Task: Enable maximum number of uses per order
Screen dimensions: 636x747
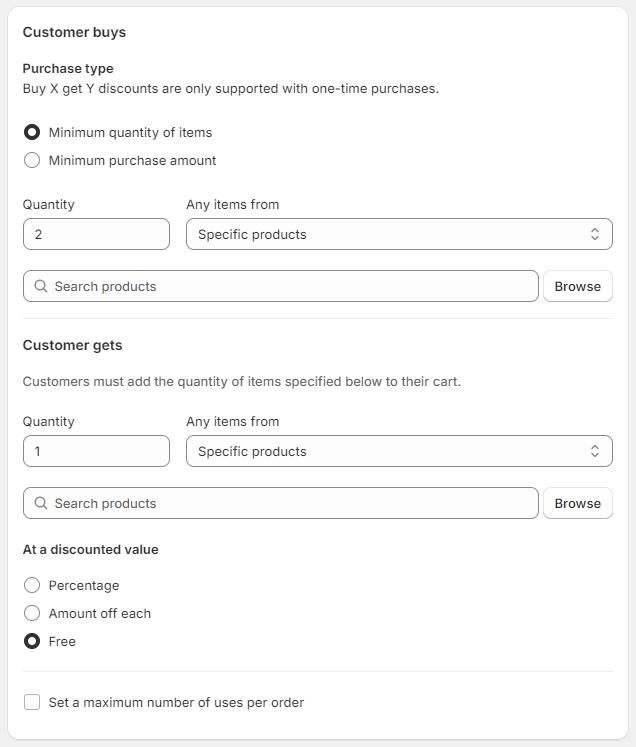Action: [x=32, y=702]
